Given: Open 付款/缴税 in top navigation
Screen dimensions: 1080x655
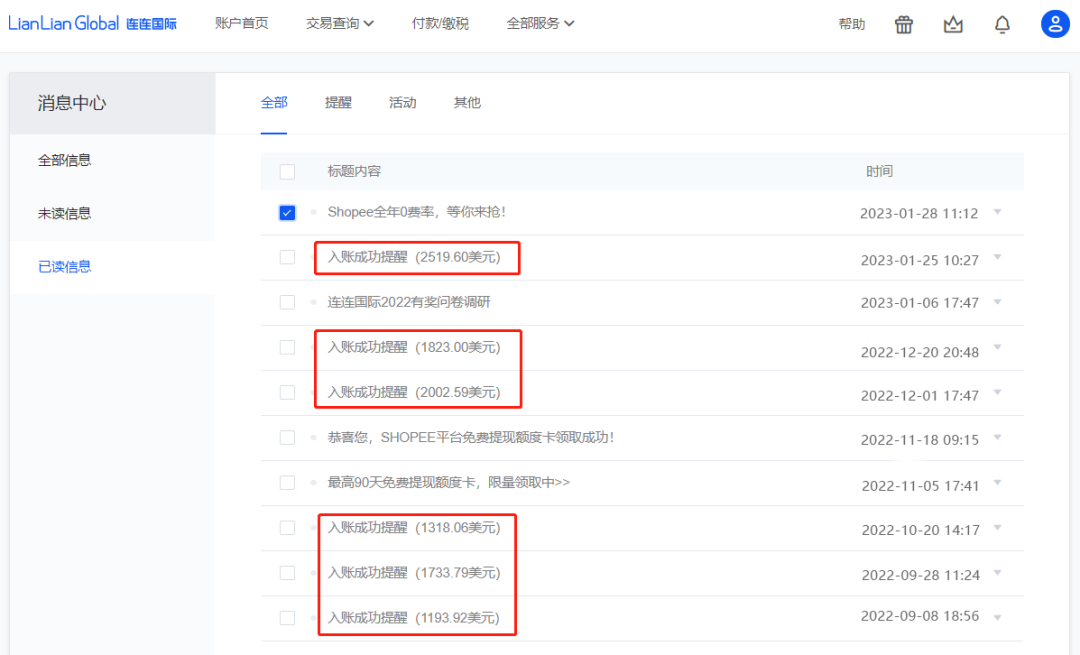Looking at the screenshot, I should click(x=440, y=23).
